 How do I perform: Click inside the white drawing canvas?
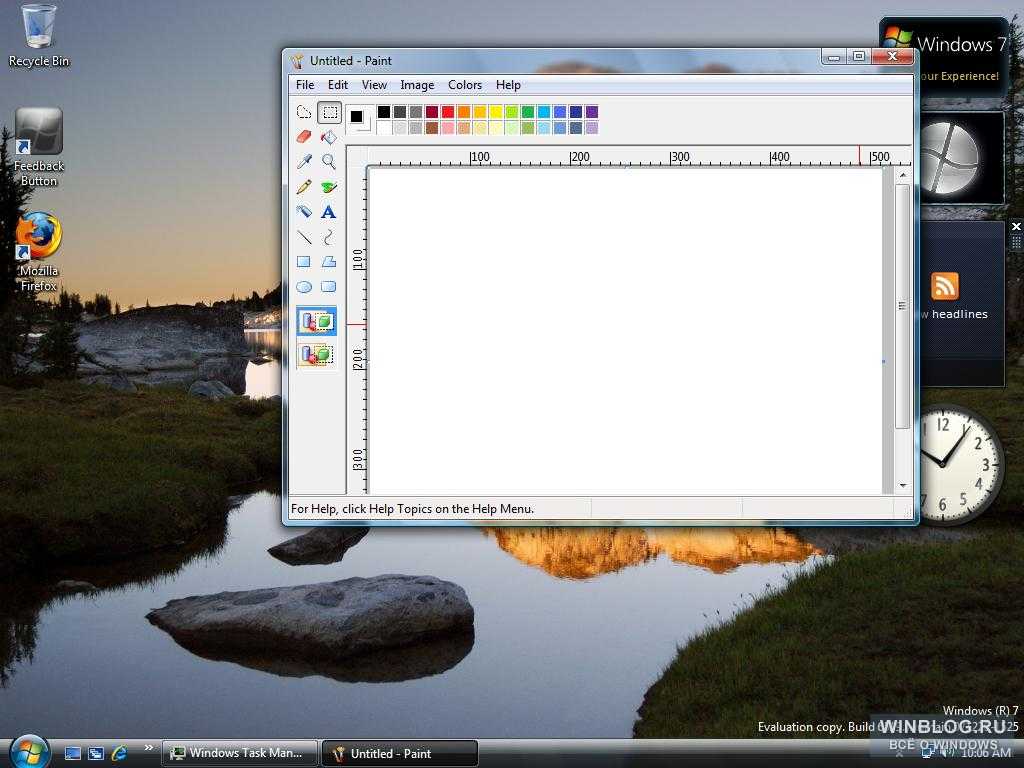pyautogui.click(x=626, y=330)
